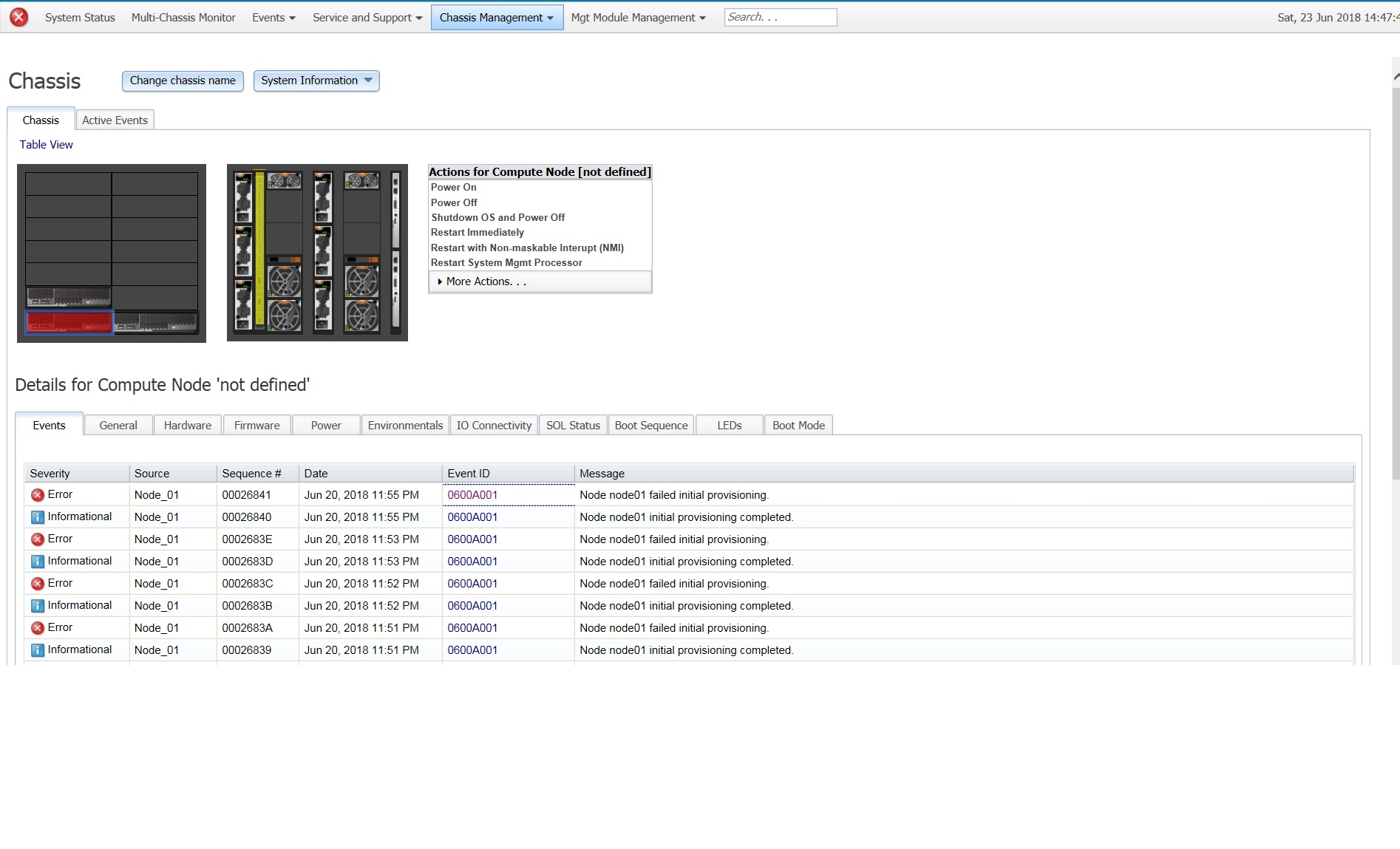Open the LEDs tab
This screenshot has width=1400, height=849.
(x=730, y=425)
